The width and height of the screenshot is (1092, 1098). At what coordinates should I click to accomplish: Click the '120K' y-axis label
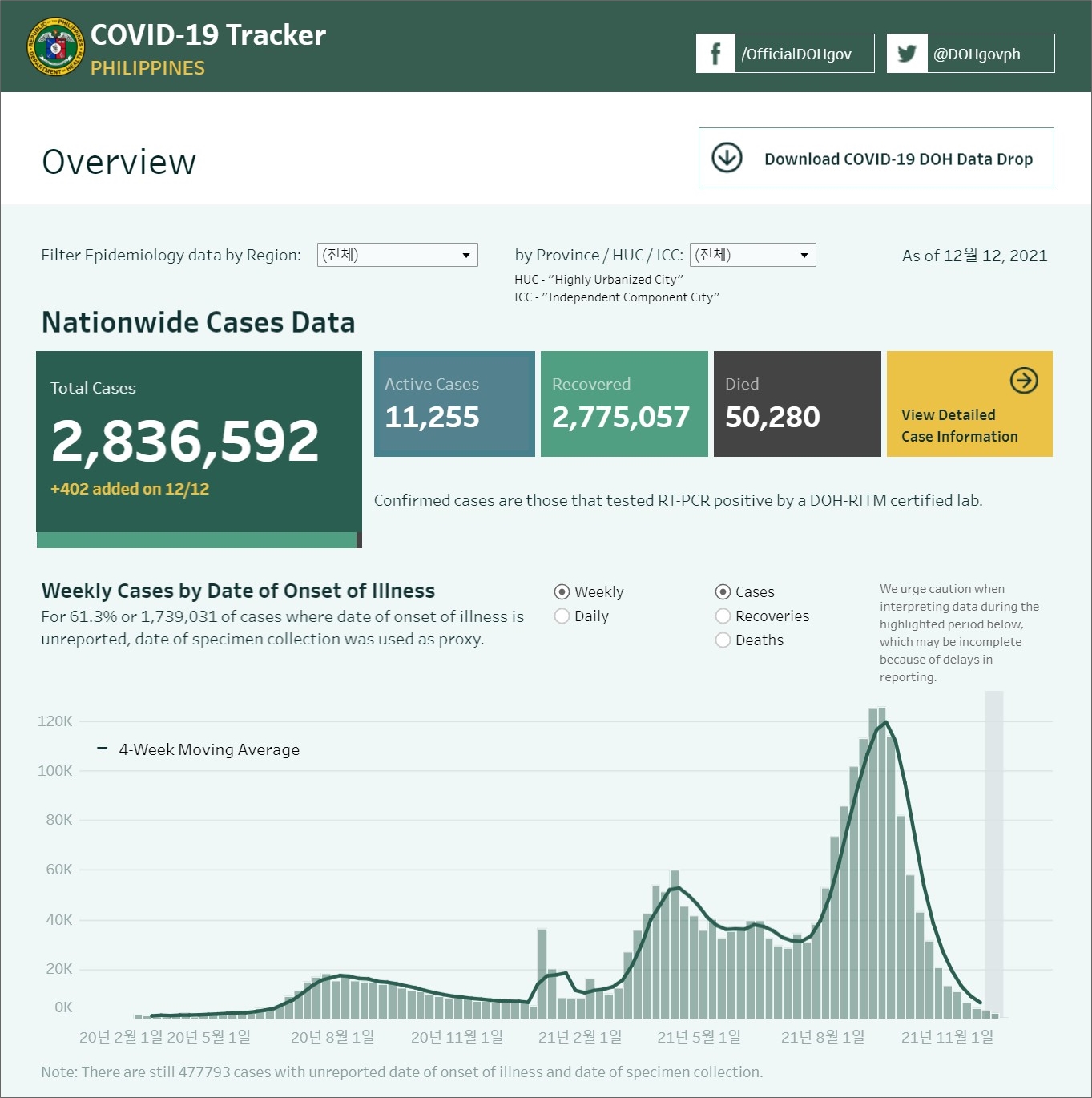pyautogui.click(x=55, y=721)
